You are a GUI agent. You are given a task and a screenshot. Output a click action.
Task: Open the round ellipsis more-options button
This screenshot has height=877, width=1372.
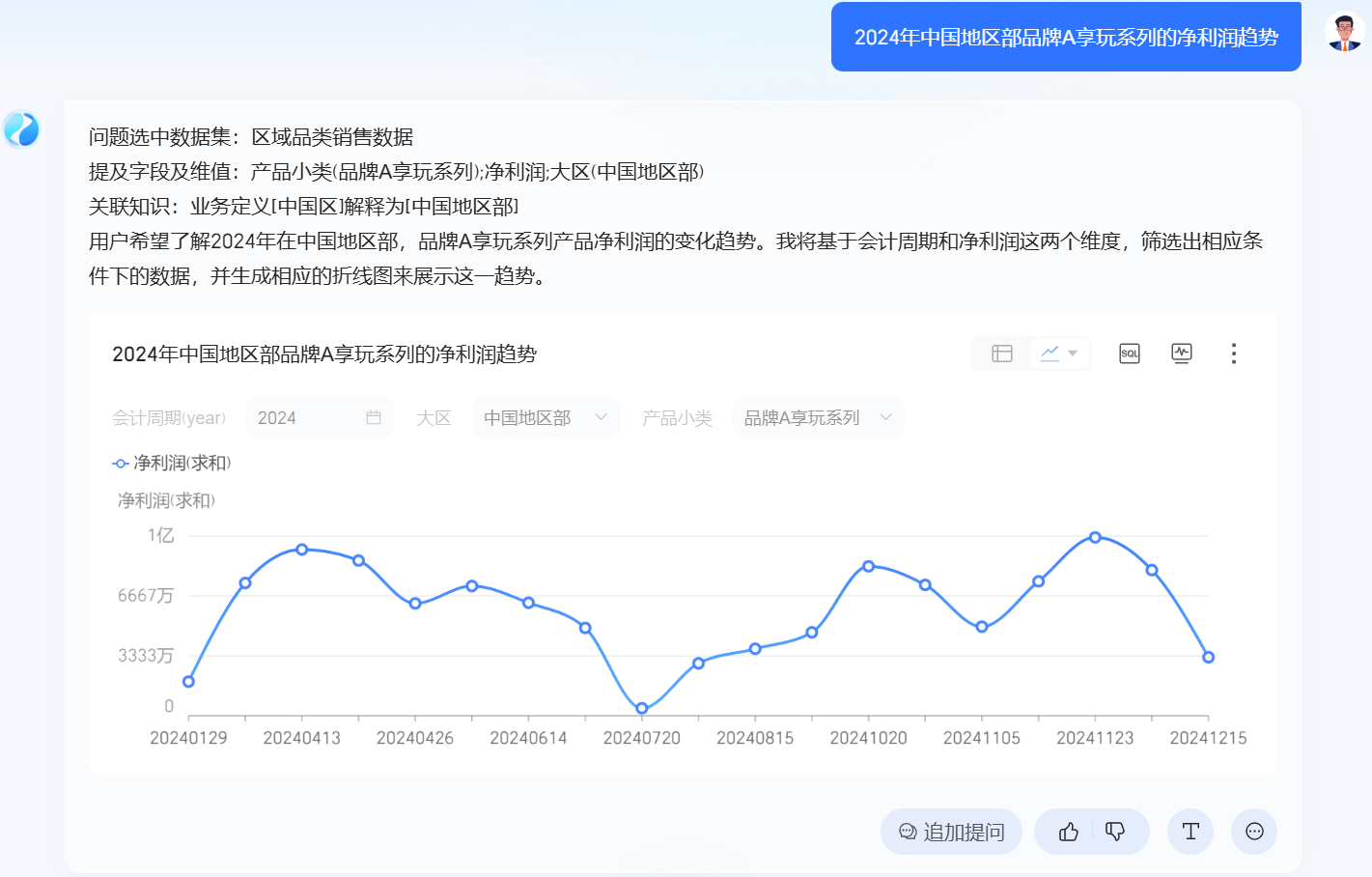[x=1254, y=832]
